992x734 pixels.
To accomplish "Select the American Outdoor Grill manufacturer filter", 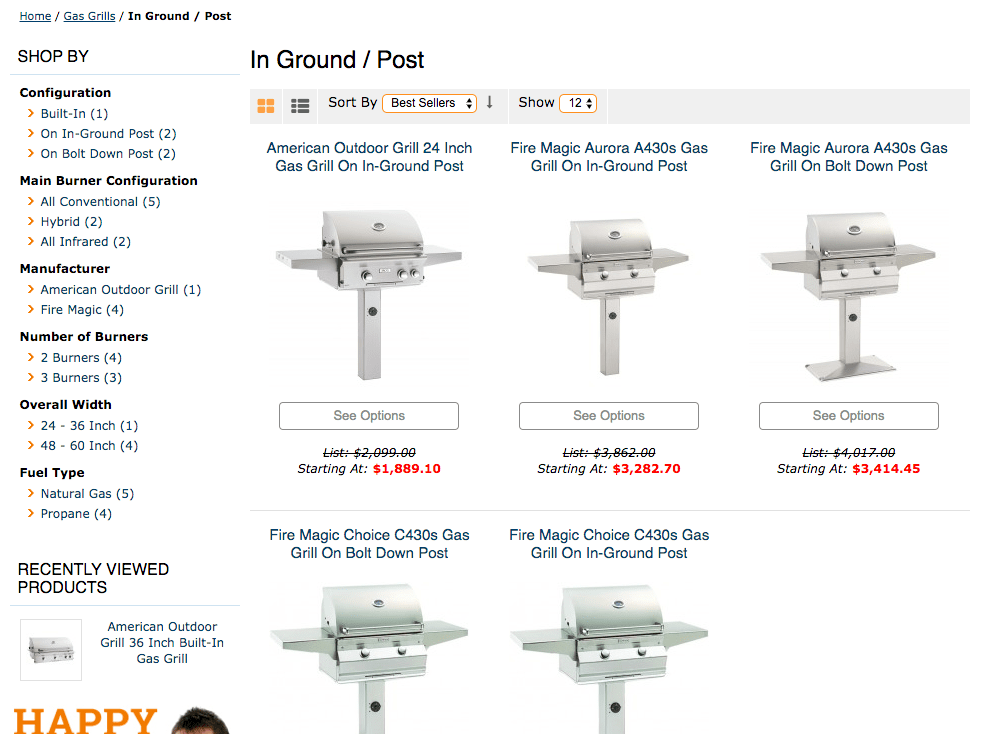I will 120,289.
